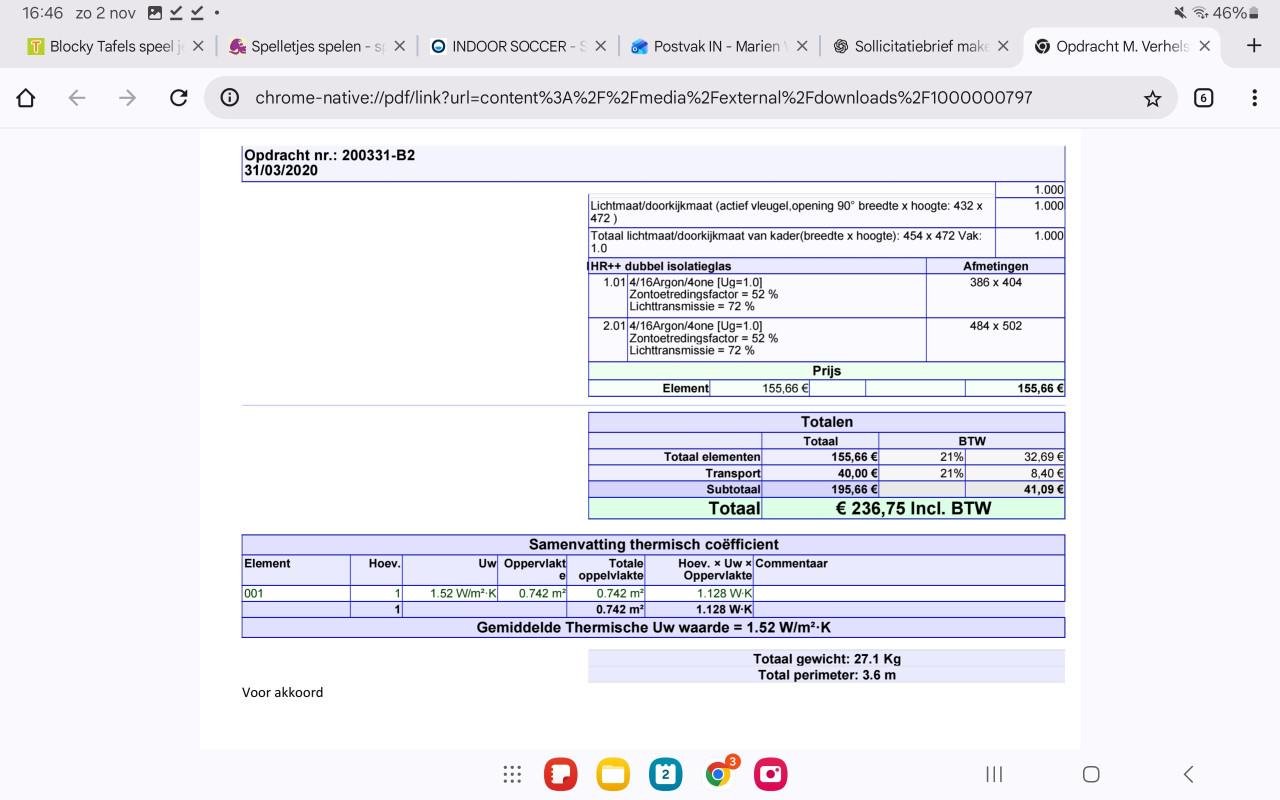The width and height of the screenshot is (1280, 800).
Task: Open the app drawer grid in the taskbar
Action: (512, 774)
